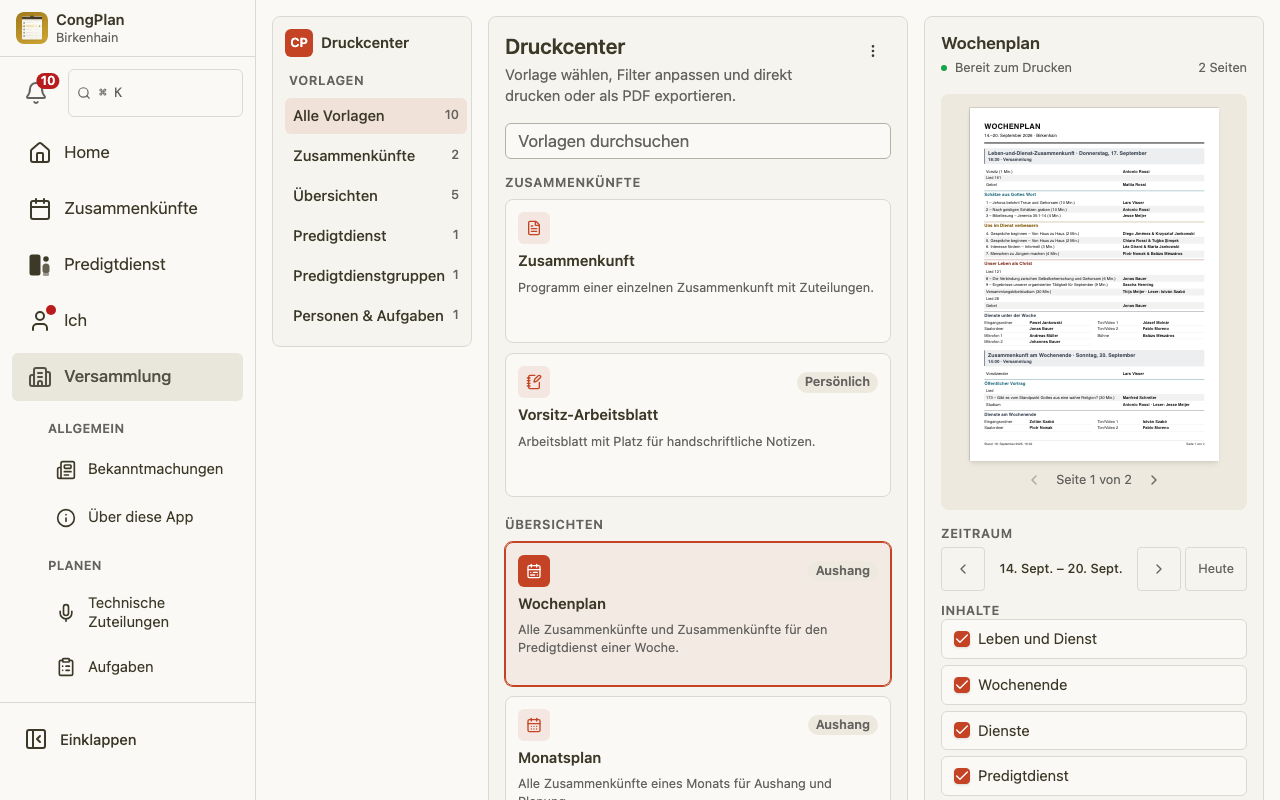Select the Alle Vorlagen category
This screenshot has height=800, width=1280.
coord(376,116)
